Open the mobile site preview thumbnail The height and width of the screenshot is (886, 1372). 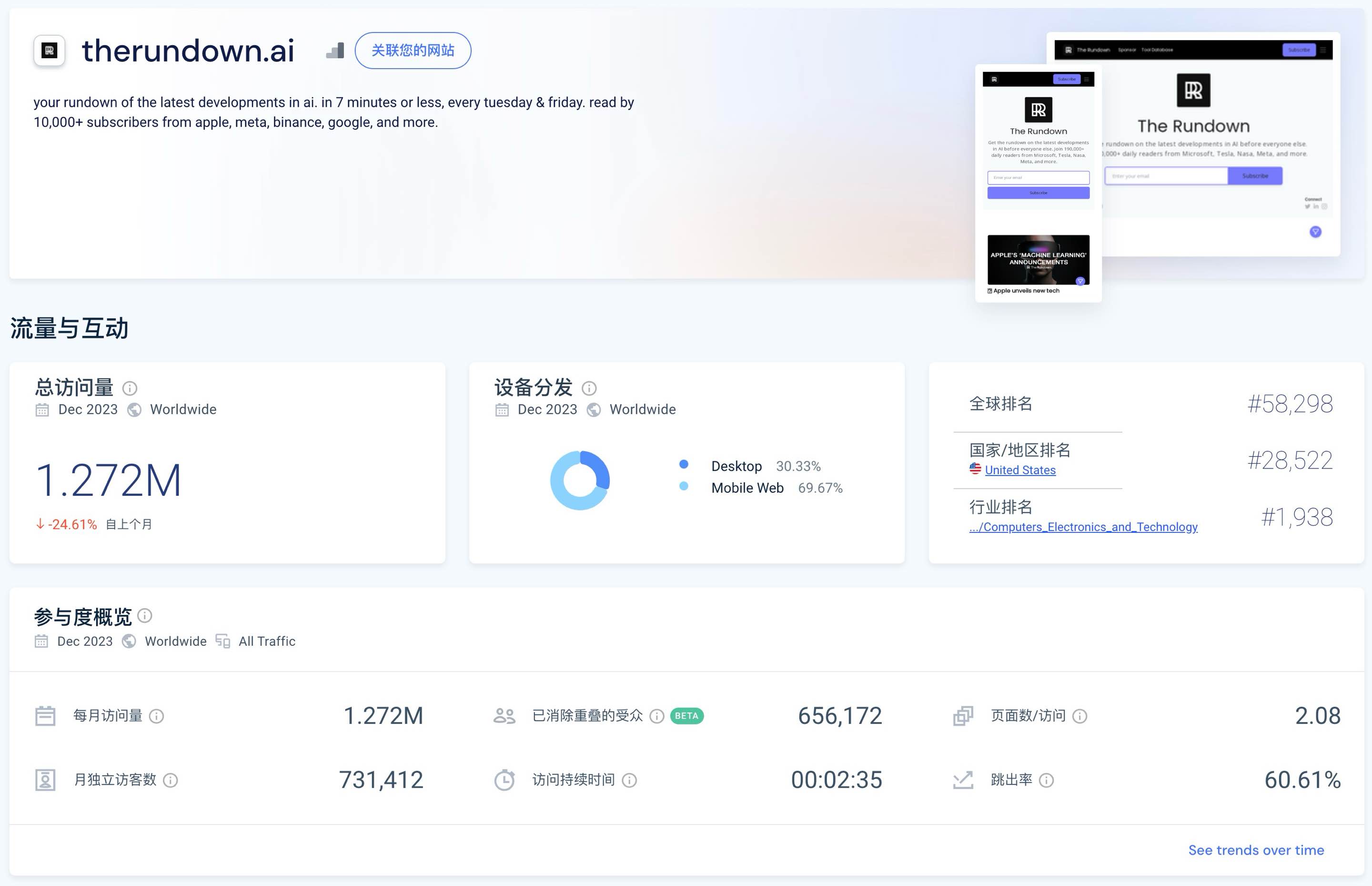(x=1039, y=183)
